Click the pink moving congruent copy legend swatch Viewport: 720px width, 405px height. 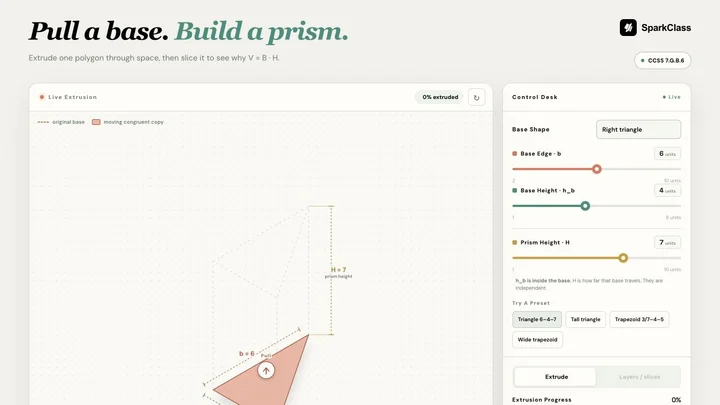(x=96, y=122)
